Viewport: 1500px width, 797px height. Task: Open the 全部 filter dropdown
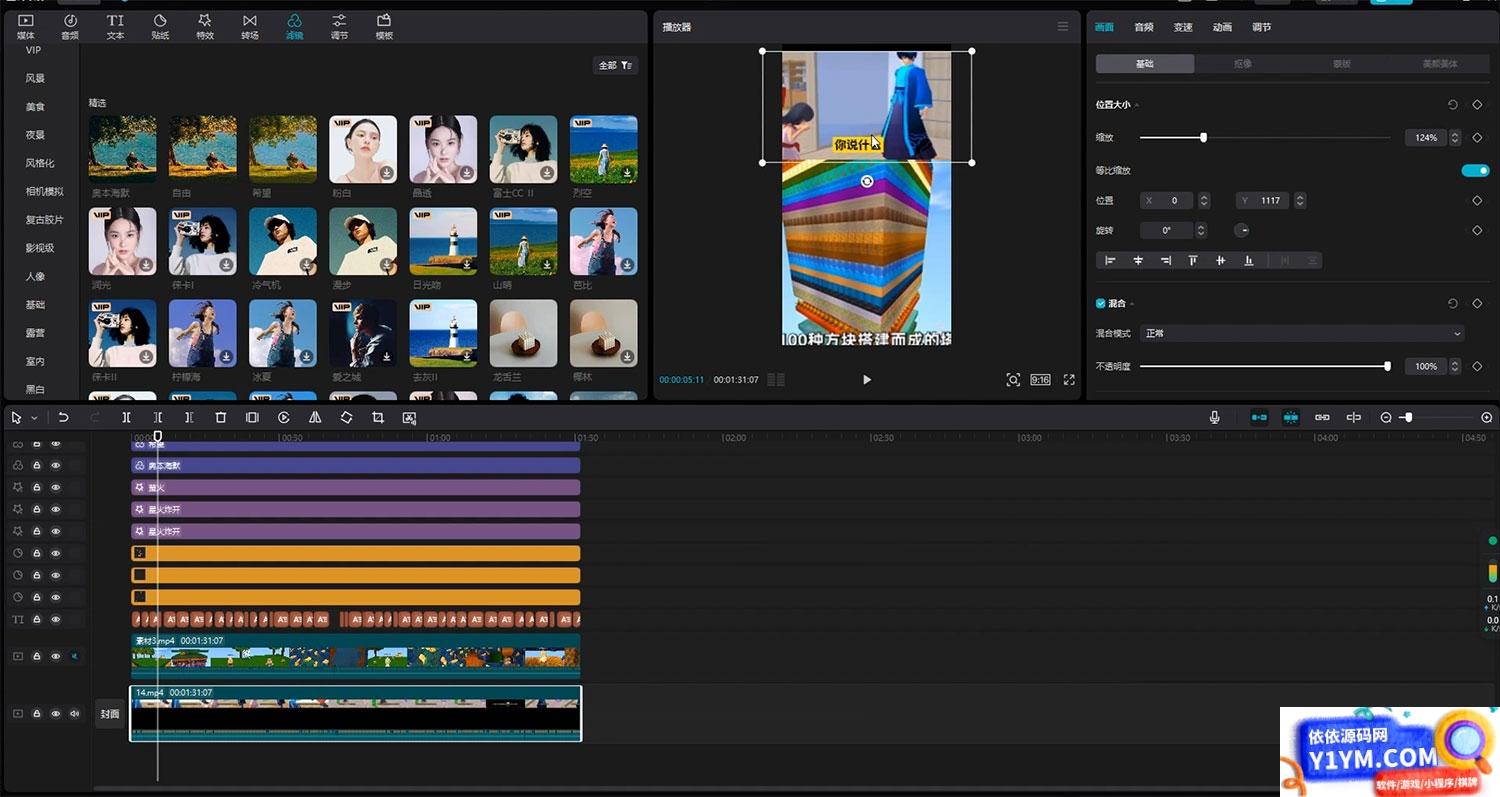coord(615,65)
